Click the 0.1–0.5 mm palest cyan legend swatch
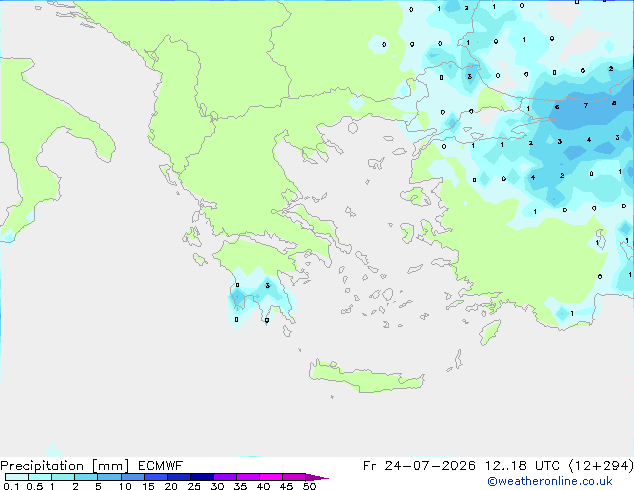This screenshot has height=490, width=634. pyautogui.click(x=17, y=477)
